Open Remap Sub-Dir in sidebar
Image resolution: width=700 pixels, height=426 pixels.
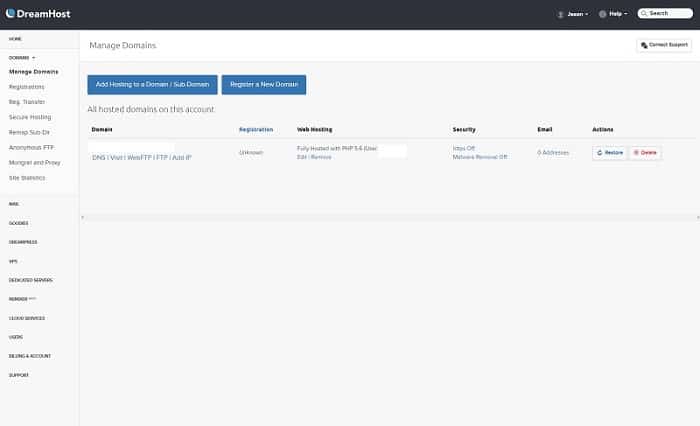tap(29, 132)
